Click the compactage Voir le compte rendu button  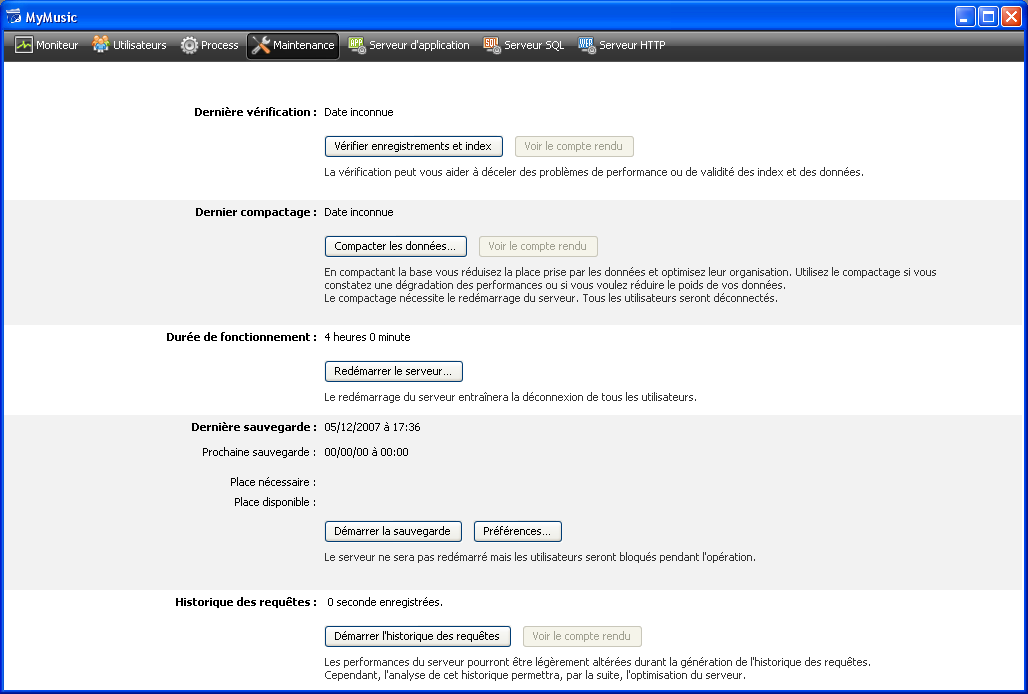click(537, 246)
